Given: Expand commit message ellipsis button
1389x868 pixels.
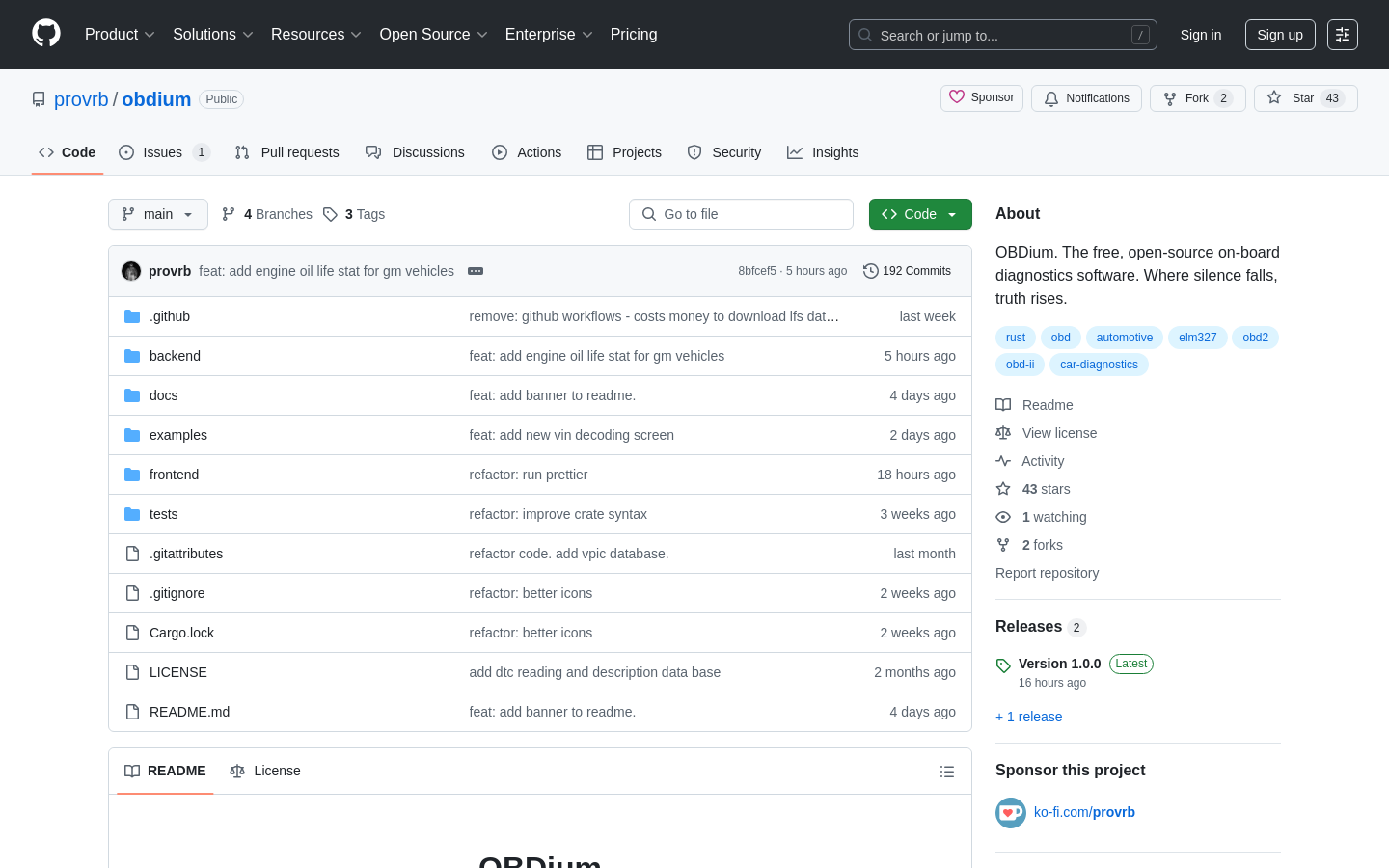Looking at the screenshot, I should tap(476, 271).
